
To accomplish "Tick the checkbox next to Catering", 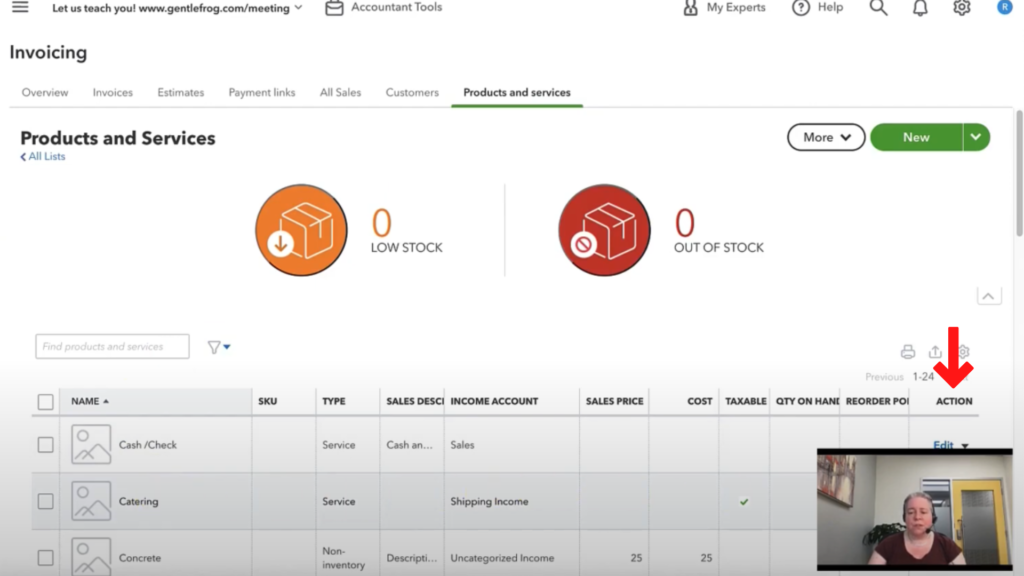I will pos(45,501).
